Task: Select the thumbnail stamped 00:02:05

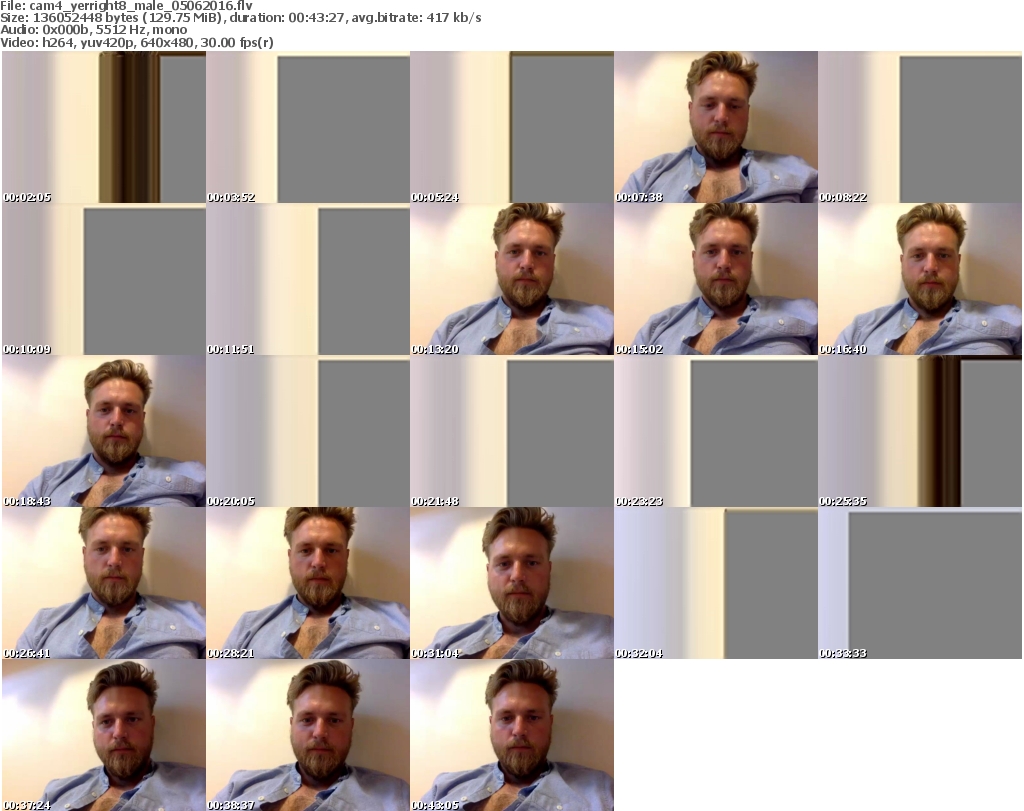Action: [104, 127]
